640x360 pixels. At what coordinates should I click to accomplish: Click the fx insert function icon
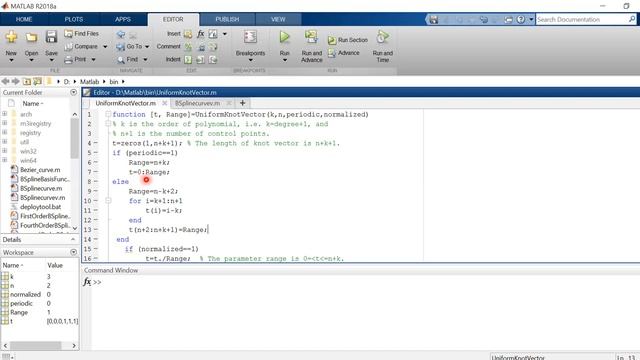200,34
